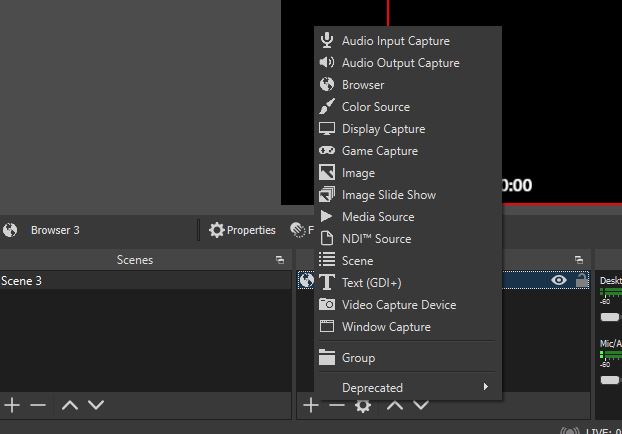
Task: Adjust Desktop Audio volume slider
Action: [x=610, y=317]
